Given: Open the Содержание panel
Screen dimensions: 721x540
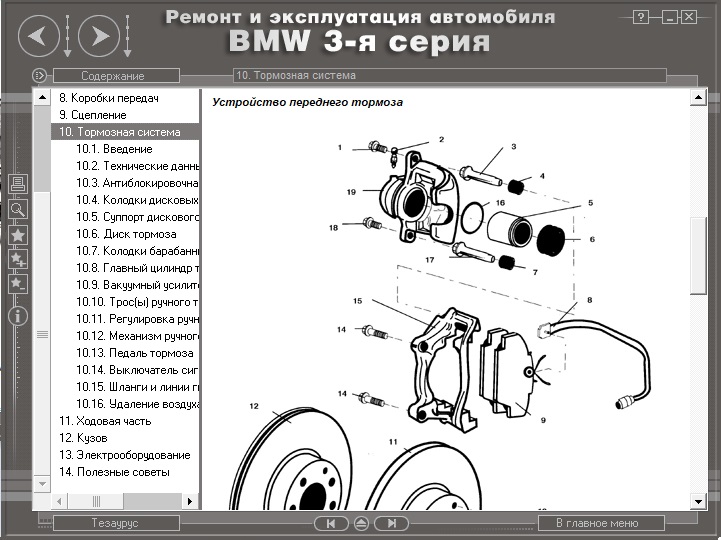Looking at the screenshot, I should pos(116,75).
